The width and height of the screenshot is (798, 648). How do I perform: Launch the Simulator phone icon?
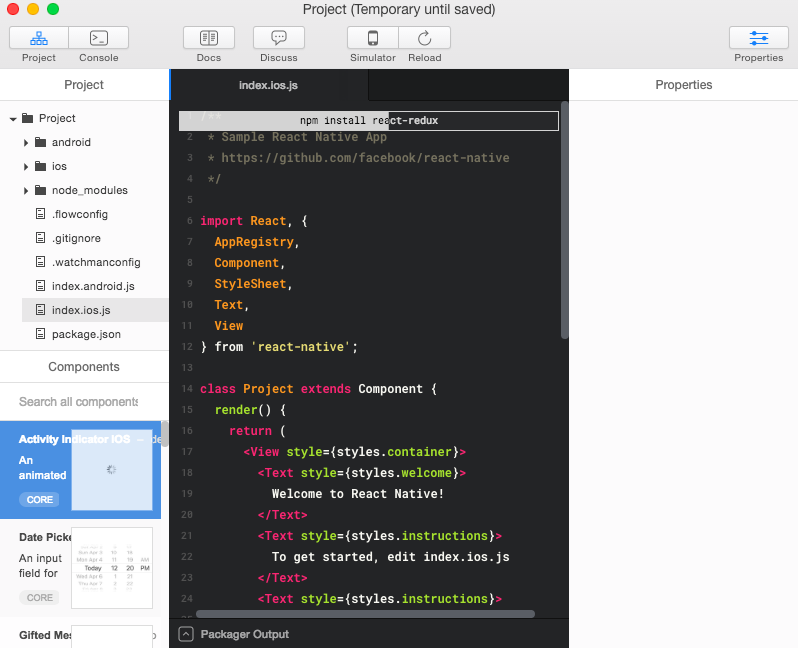[x=373, y=38]
